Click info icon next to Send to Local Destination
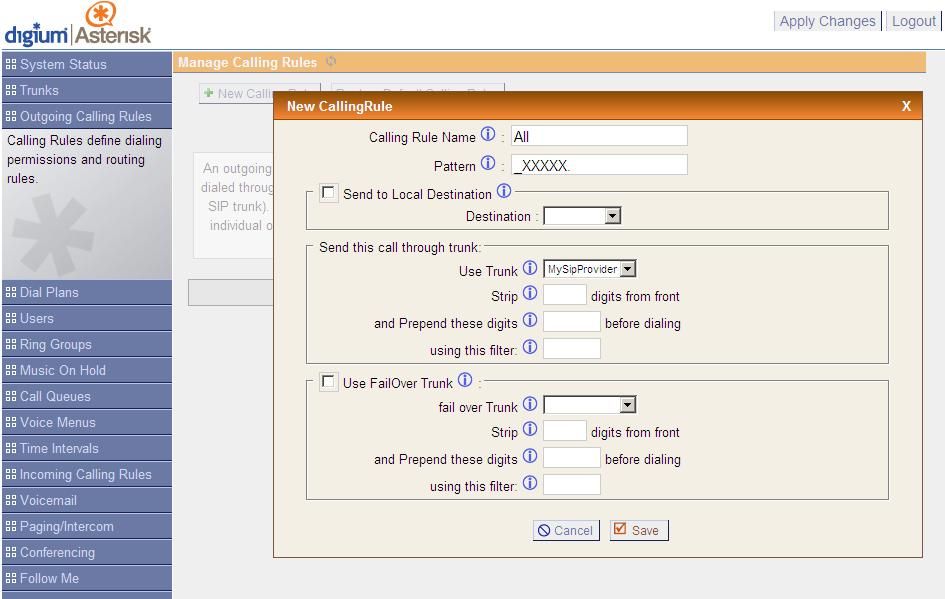Screen dimensions: 945x599 coord(504,191)
